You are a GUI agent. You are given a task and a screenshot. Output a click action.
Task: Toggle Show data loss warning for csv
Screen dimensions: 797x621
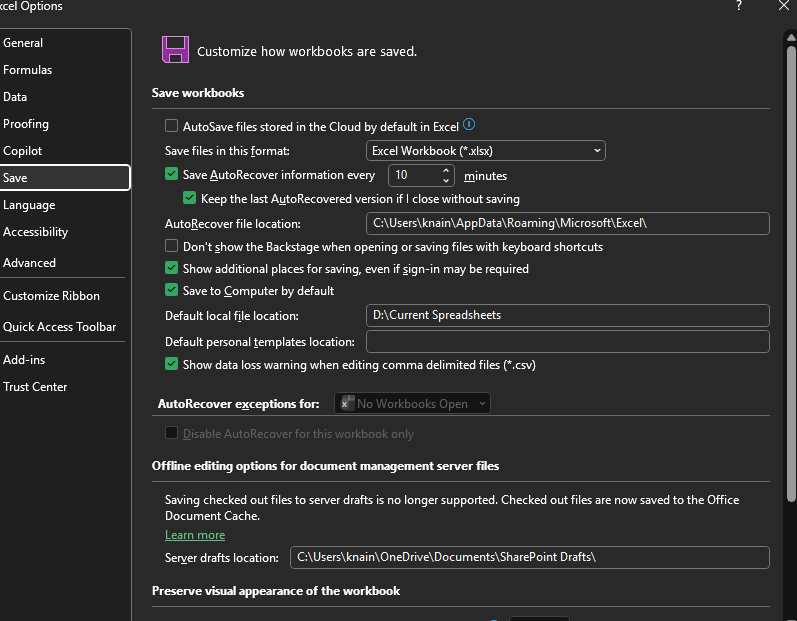click(171, 364)
